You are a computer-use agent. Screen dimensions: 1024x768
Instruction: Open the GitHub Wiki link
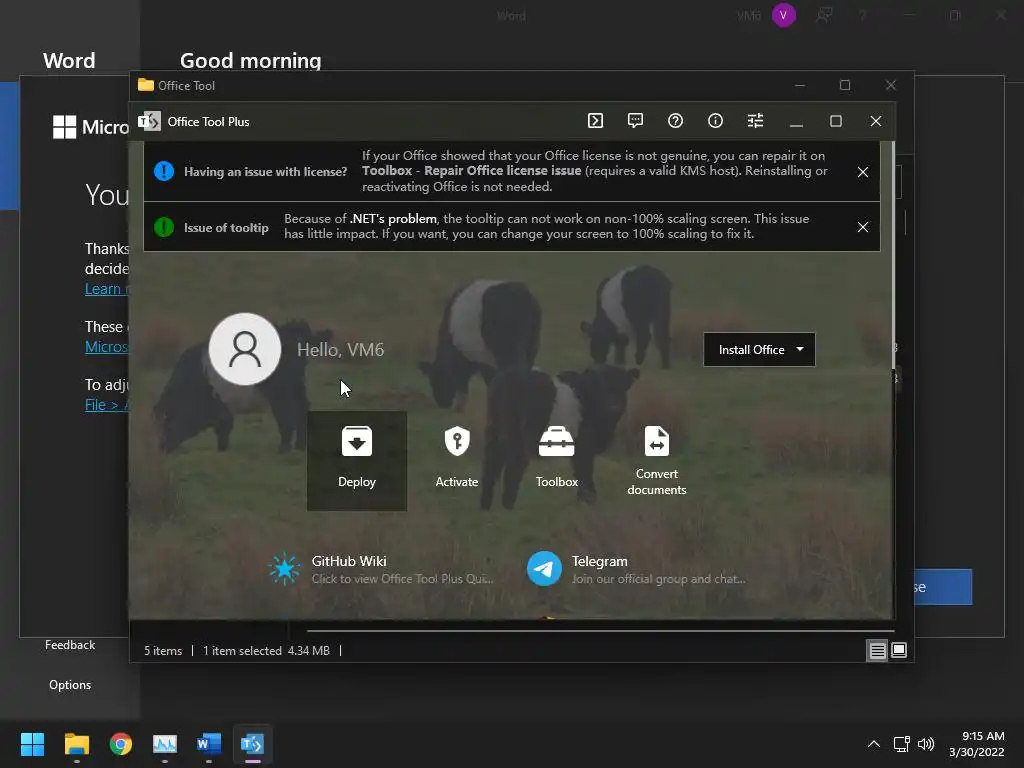click(x=381, y=569)
